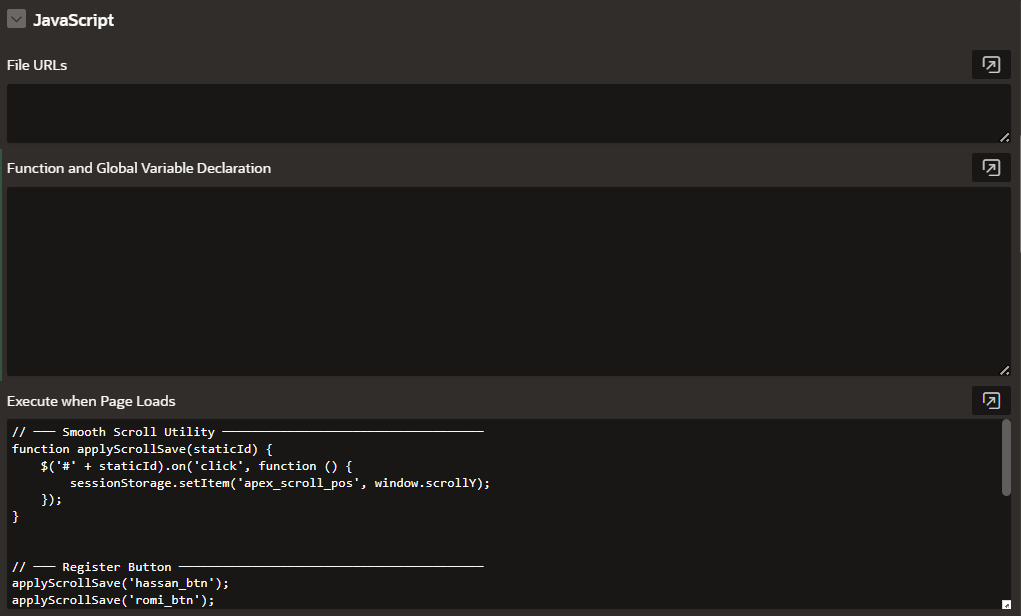
Task: Click Execute when Page Loads resize handle
Action: (x=1005, y=604)
